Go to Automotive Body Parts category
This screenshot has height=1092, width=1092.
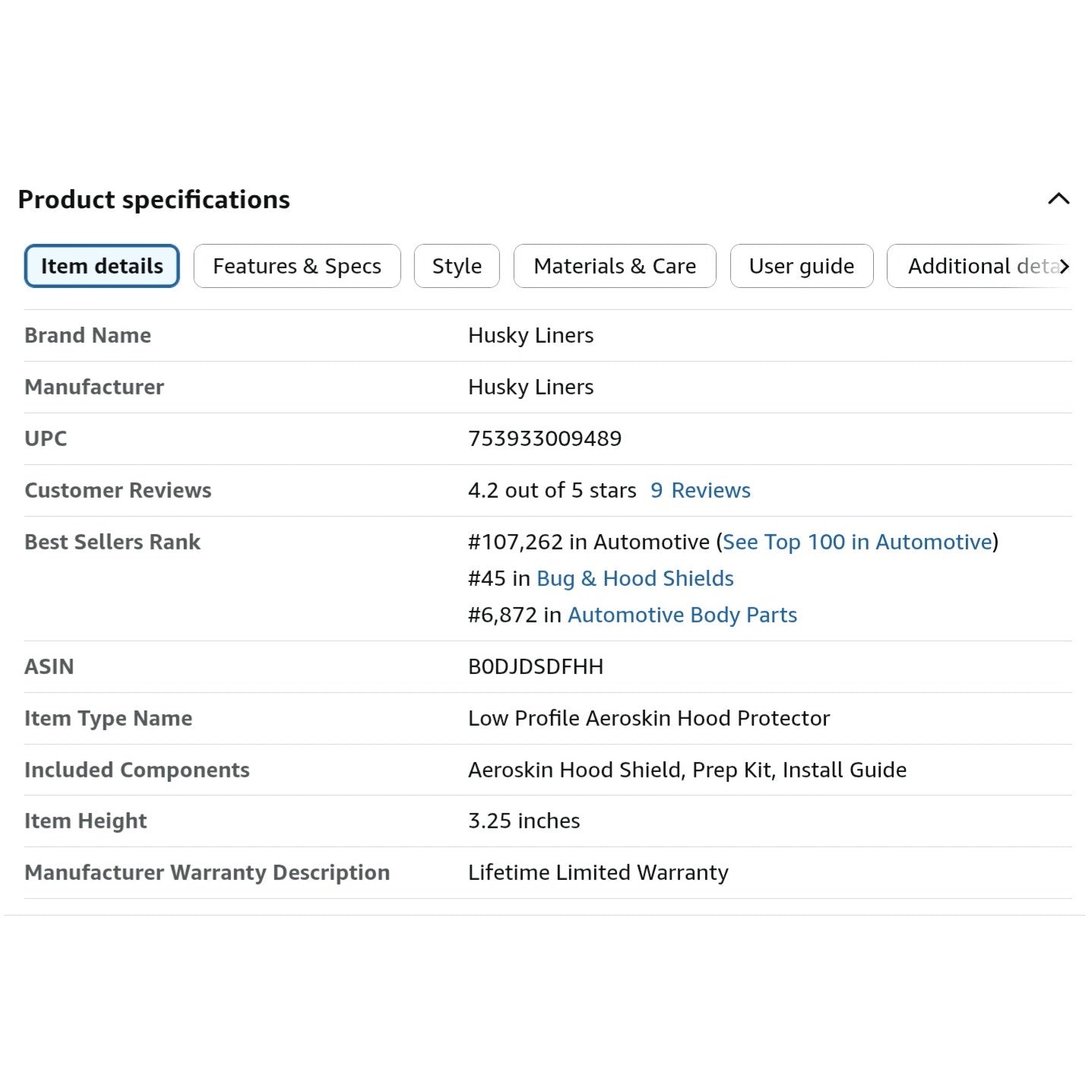coord(682,615)
